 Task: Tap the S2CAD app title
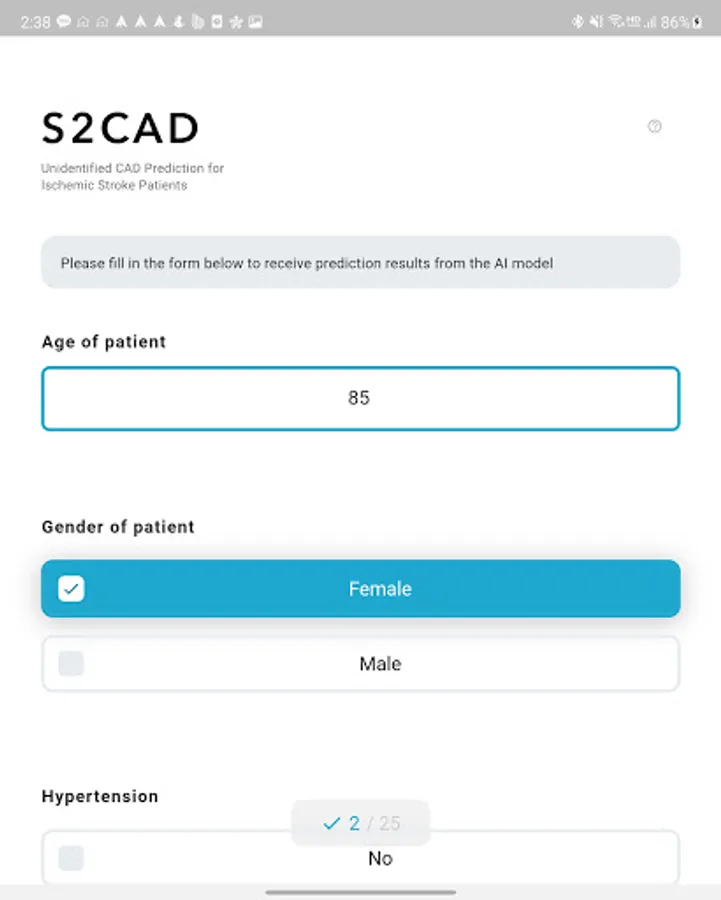(x=120, y=128)
